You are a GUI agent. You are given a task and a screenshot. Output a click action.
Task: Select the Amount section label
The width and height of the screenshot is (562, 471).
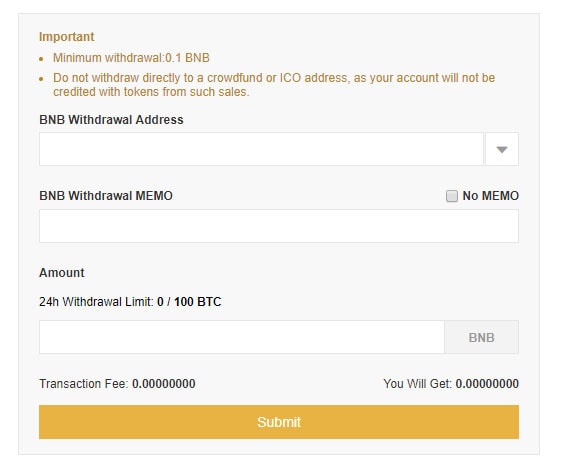tap(62, 273)
